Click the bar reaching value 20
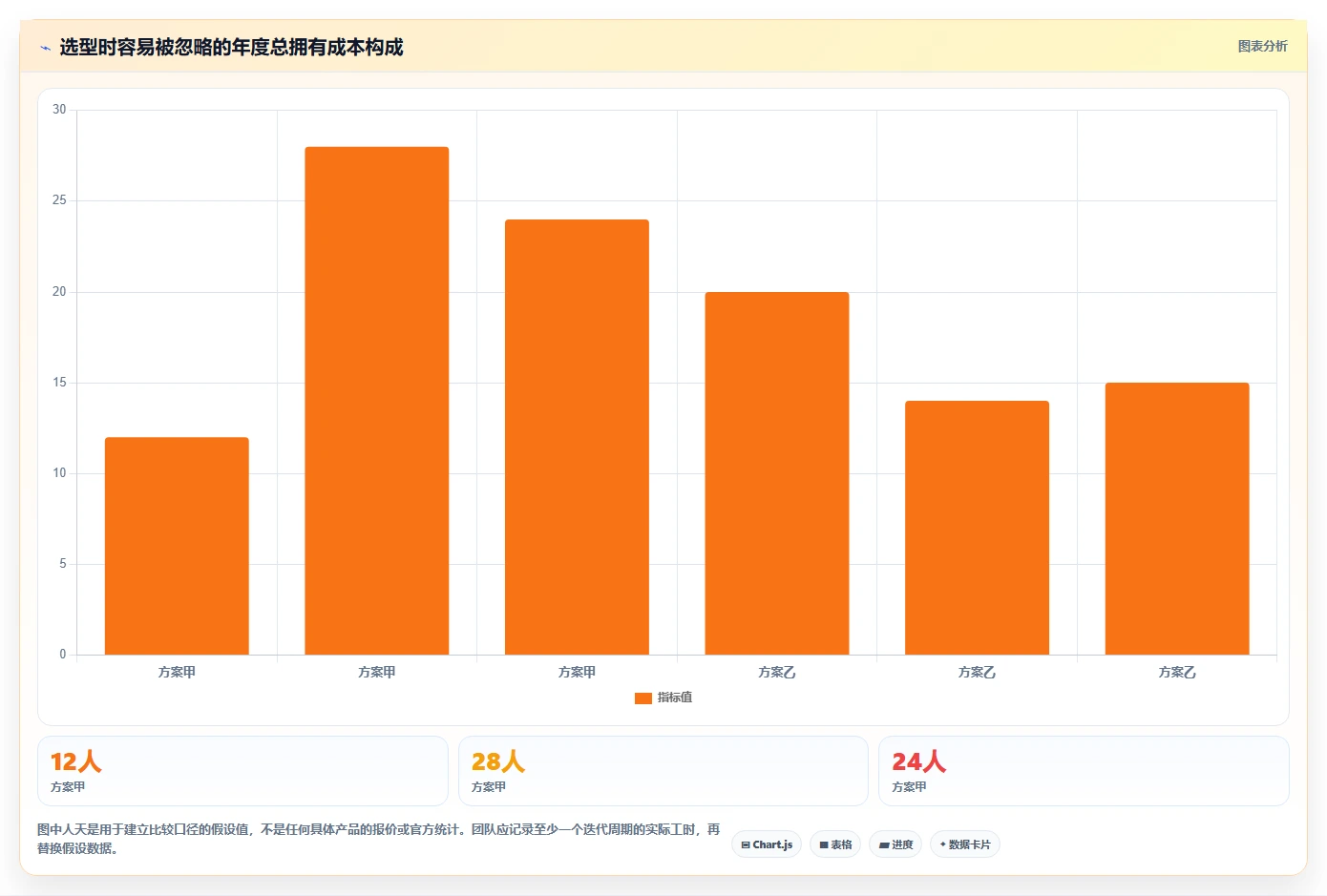 coord(777,473)
